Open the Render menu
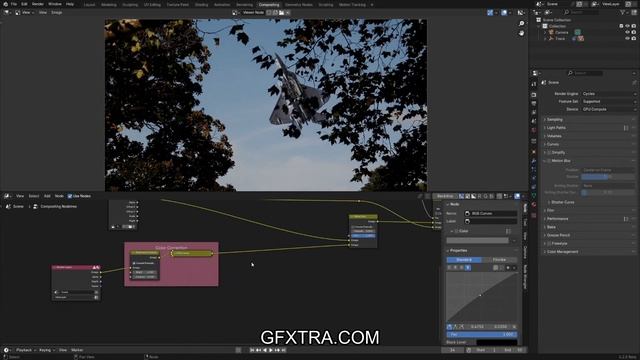Image resolution: width=640 pixels, height=360 pixels. click(38, 4)
